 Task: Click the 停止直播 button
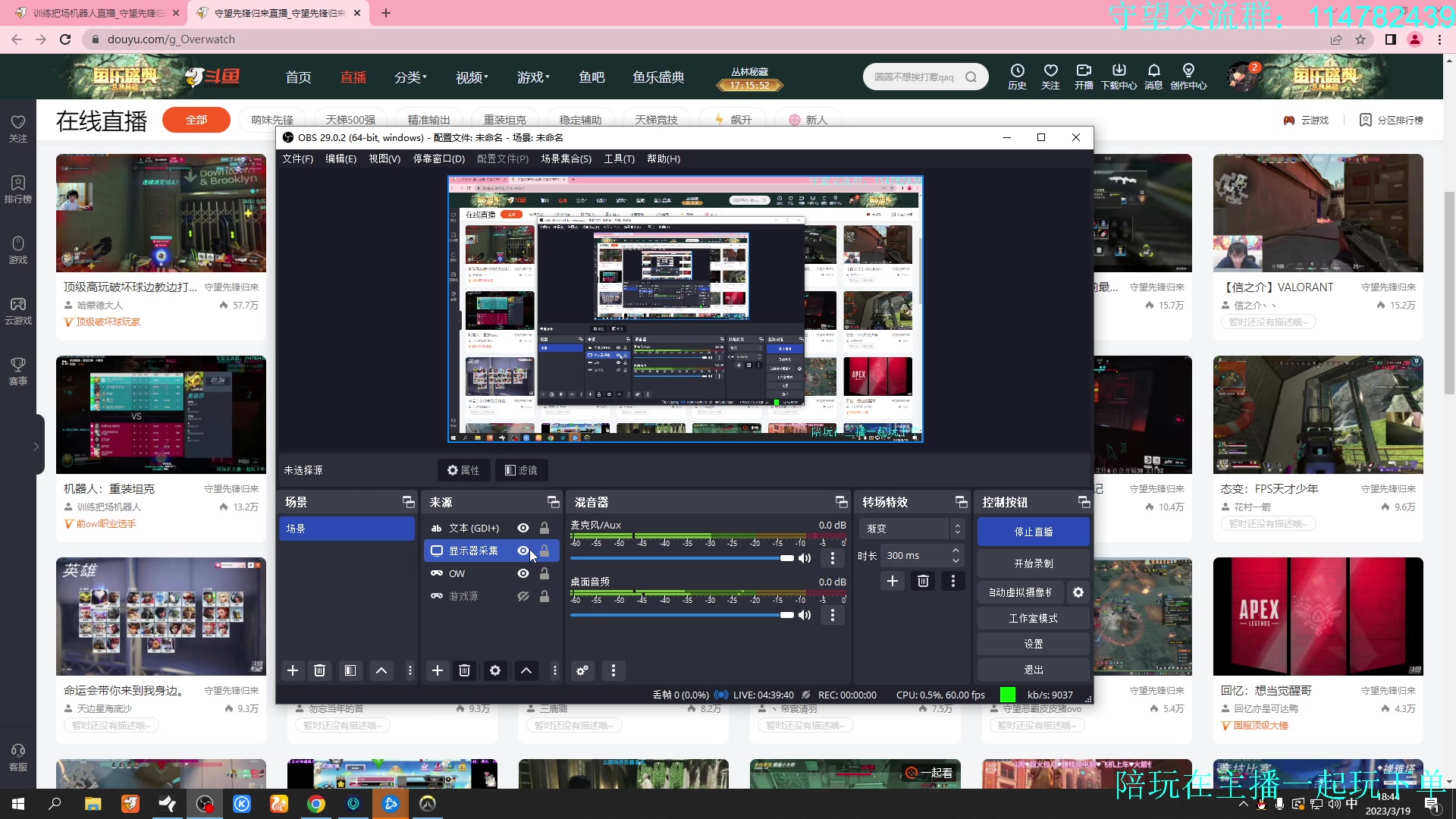1033,532
